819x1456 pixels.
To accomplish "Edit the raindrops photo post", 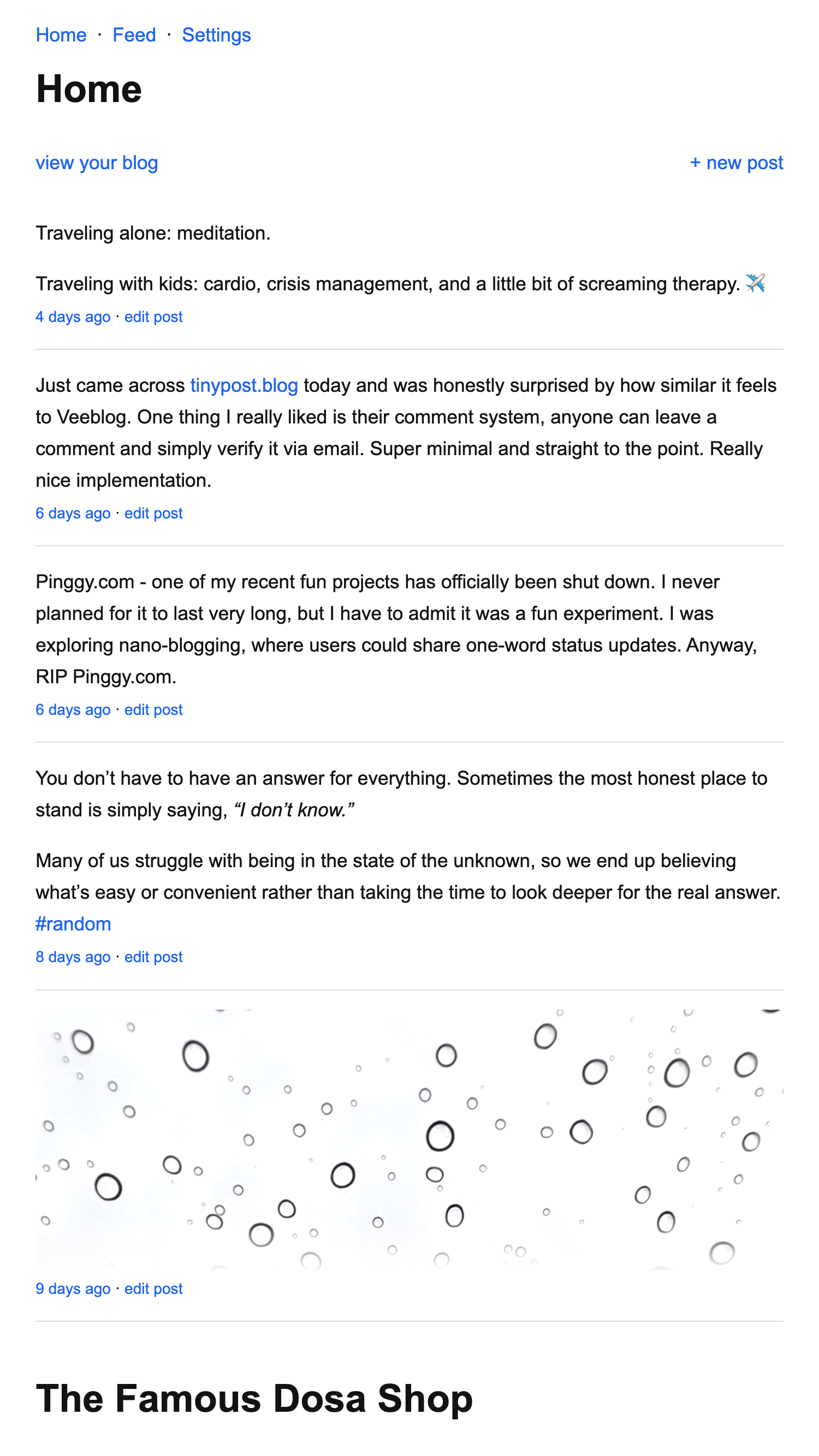I will 153,1288.
